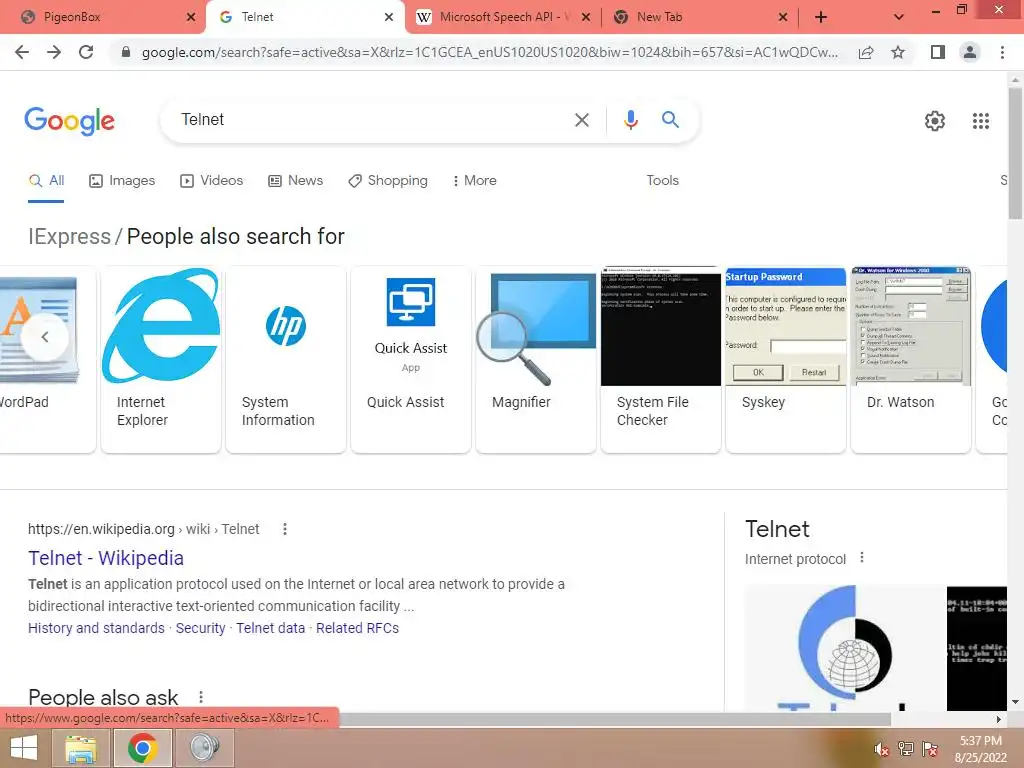Open search Tools options
Viewport: 1024px width, 768px height.
tap(662, 181)
